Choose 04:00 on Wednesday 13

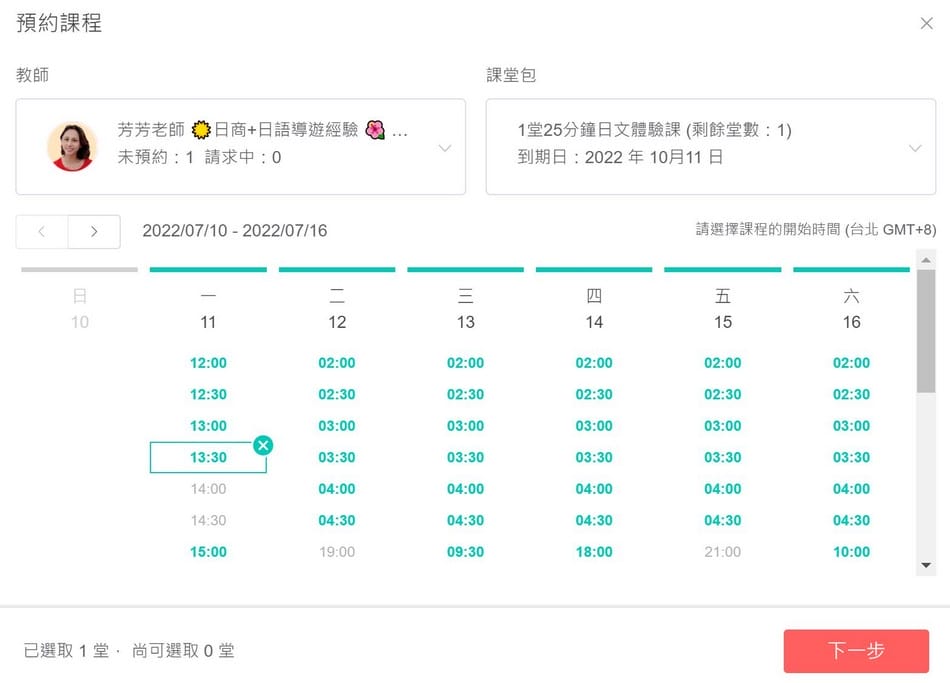click(x=465, y=489)
